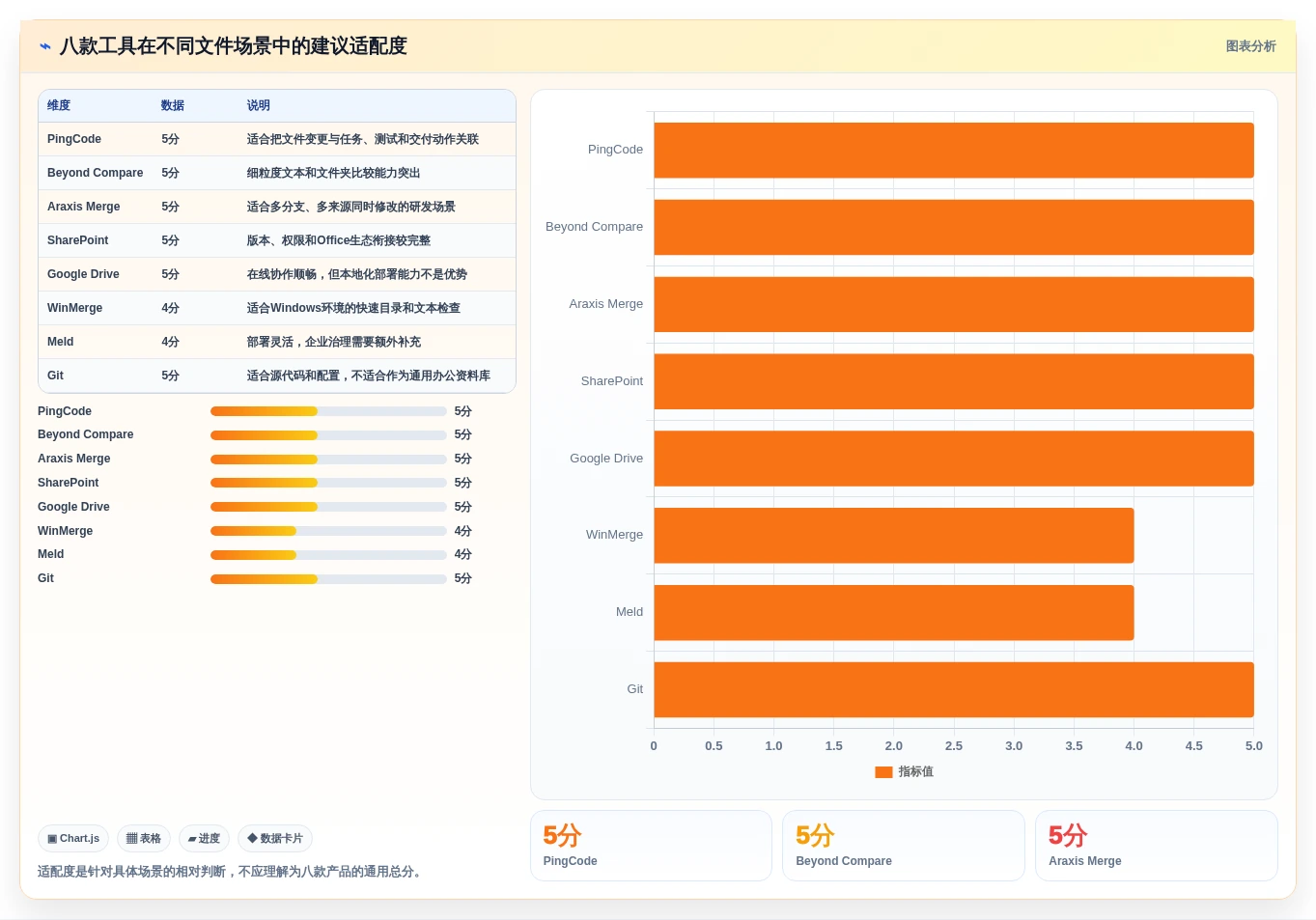Screen dimensions: 1316x920
Task: Click the PingCode 5分 data card
Action: click(x=651, y=846)
